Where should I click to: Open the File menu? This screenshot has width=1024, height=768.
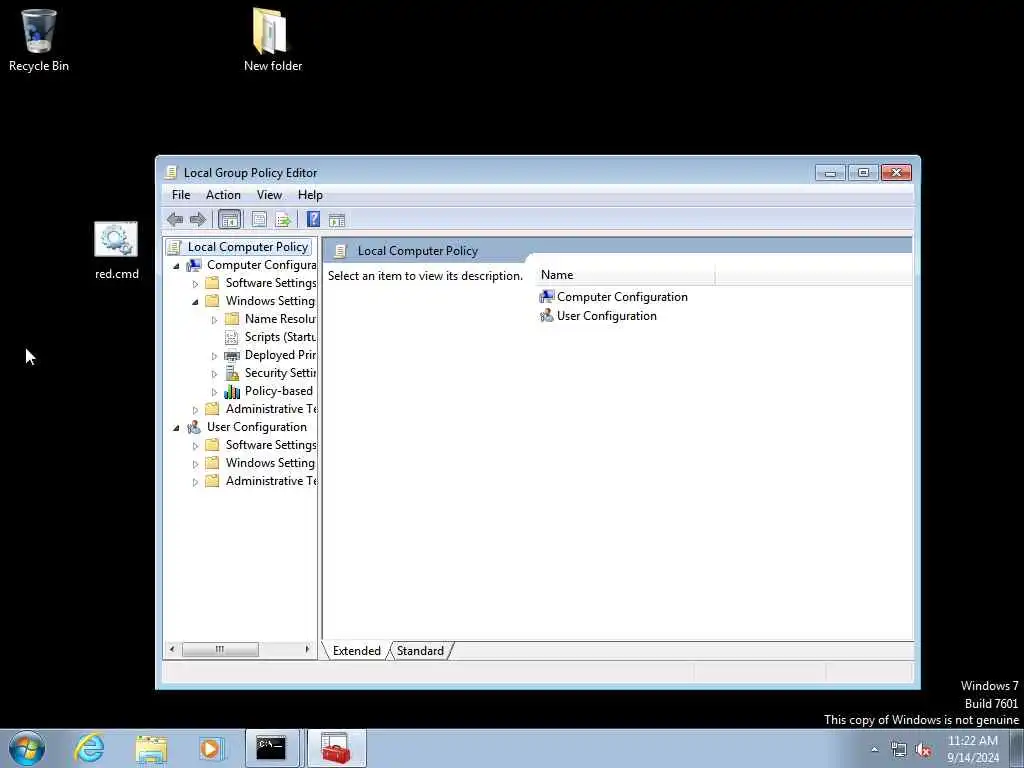click(181, 195)
